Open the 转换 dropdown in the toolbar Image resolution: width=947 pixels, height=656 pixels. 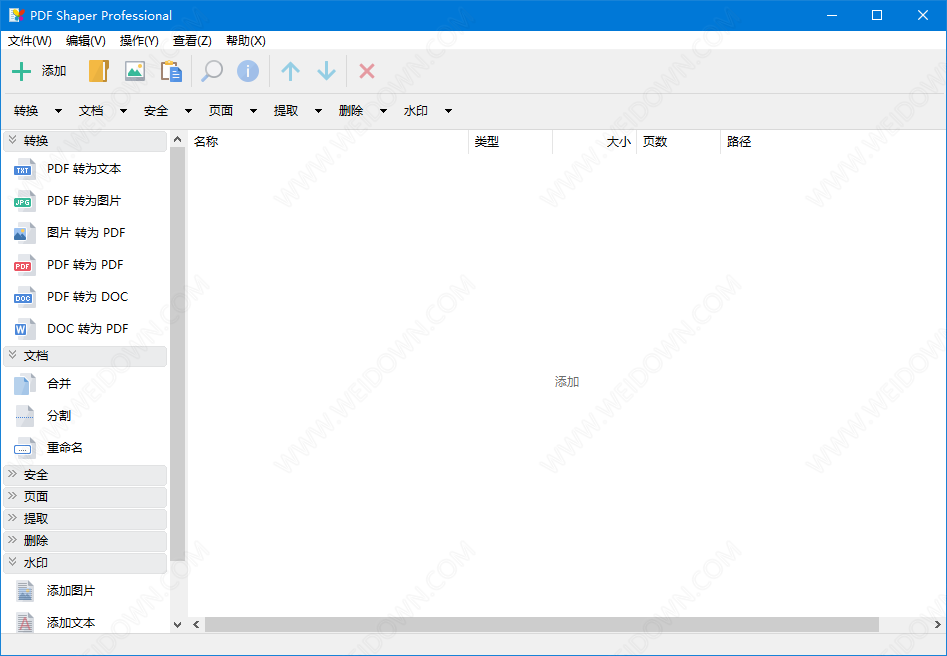click(x=38, y=111)
